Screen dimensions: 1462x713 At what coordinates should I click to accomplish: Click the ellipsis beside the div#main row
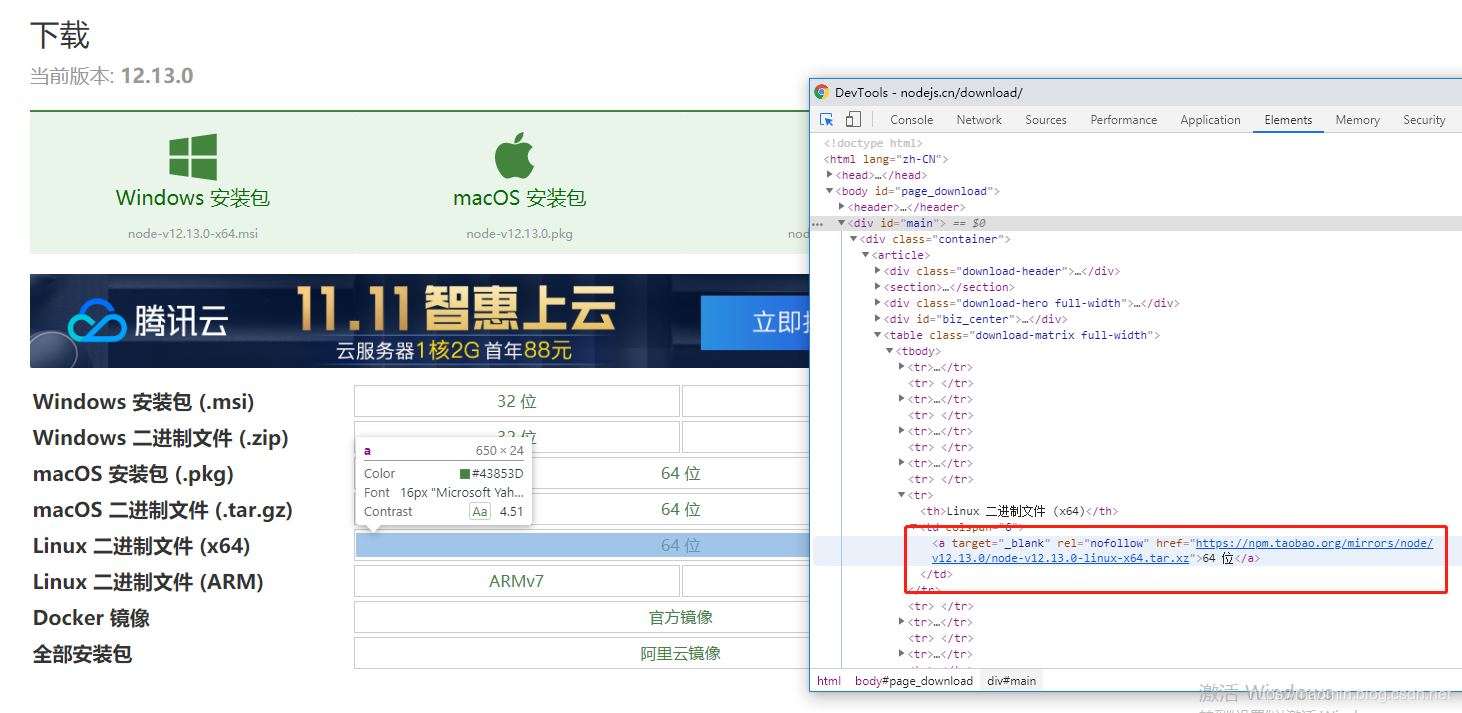(818, 224)
